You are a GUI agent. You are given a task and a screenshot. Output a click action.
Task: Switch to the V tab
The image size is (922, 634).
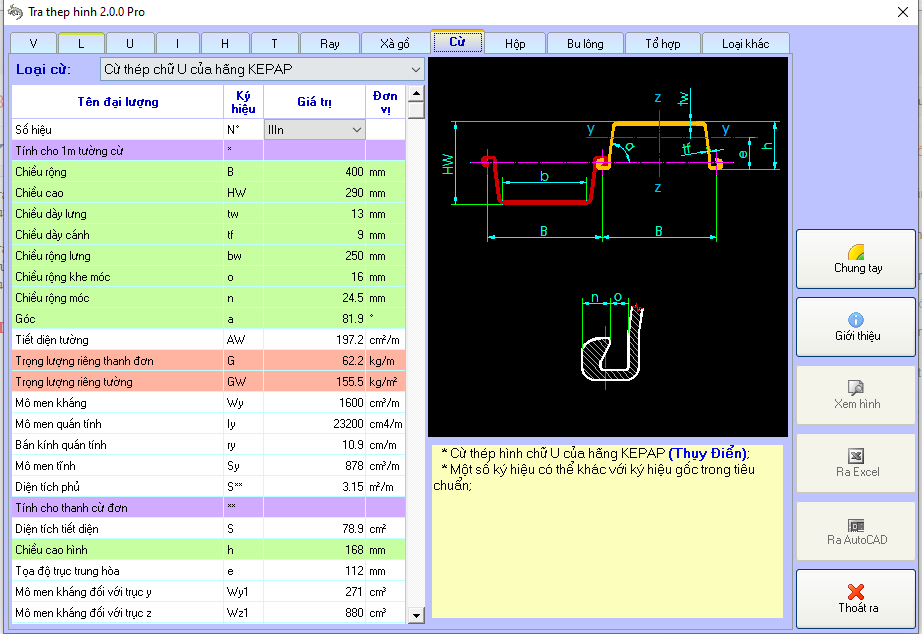point(34,44)
